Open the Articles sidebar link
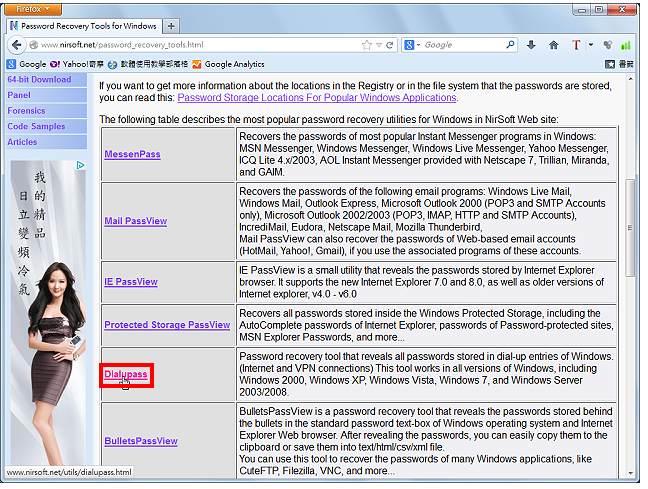Screen dimensions: 648x489 22,142
